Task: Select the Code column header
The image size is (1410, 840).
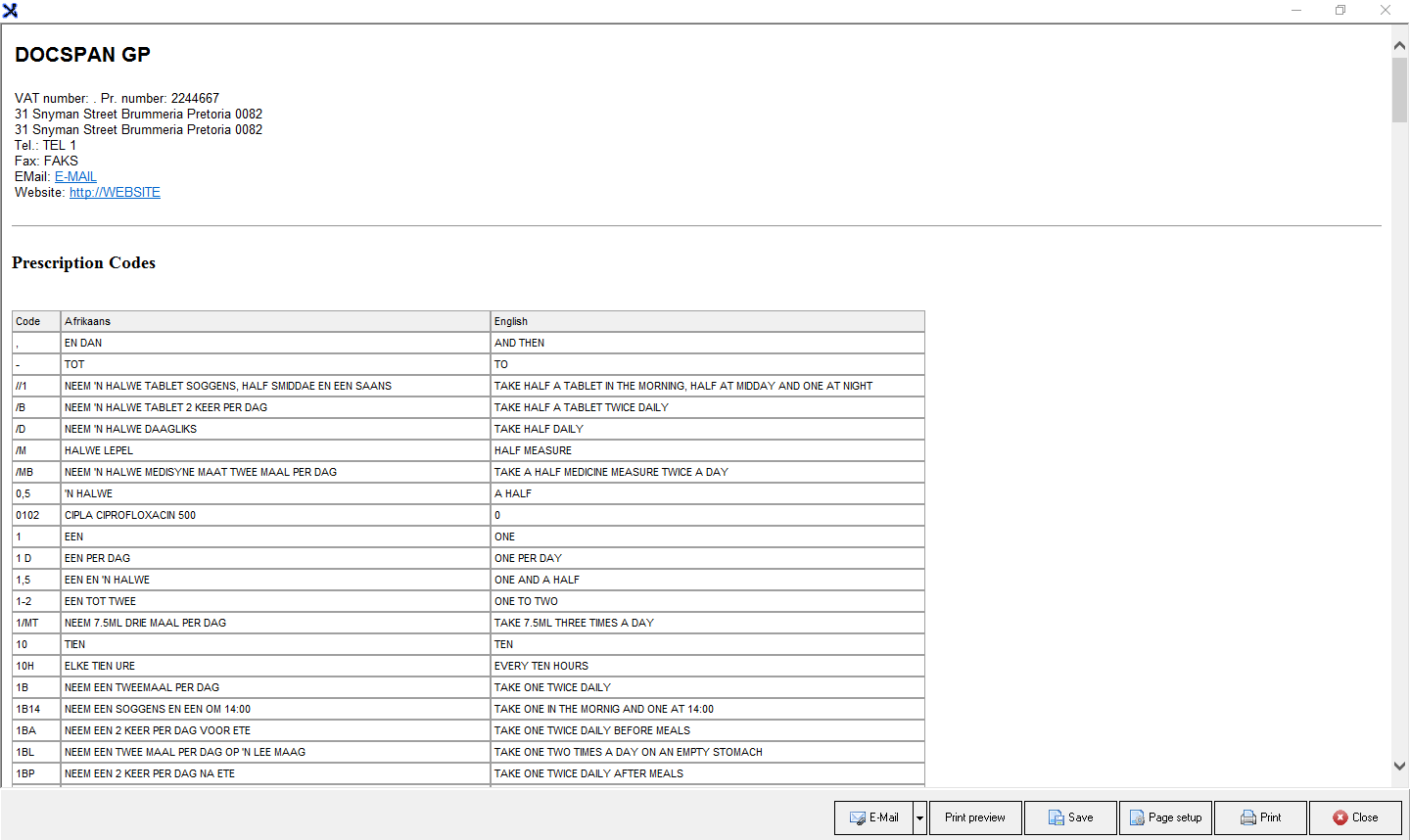Action: (36, 321)
